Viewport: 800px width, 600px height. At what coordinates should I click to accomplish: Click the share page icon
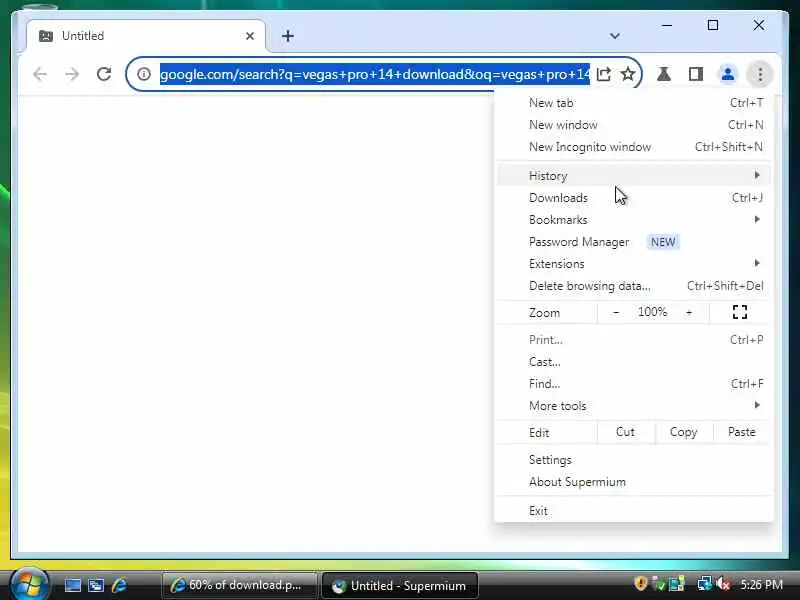pos(604,74)
